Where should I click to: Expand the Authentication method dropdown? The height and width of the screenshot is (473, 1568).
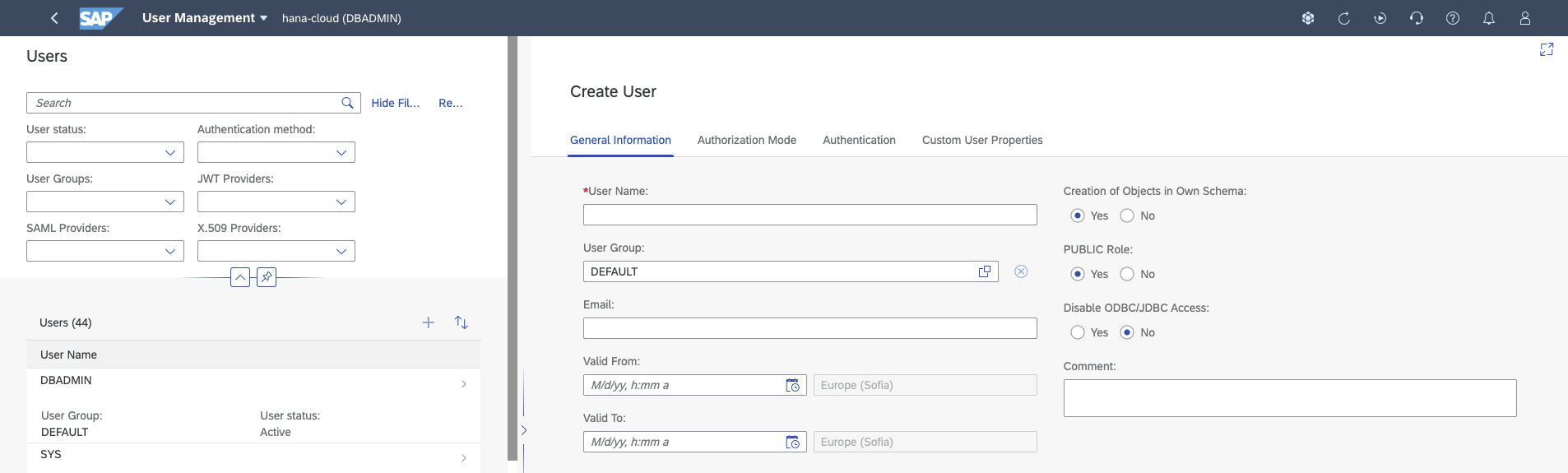(x=341, y=152)
